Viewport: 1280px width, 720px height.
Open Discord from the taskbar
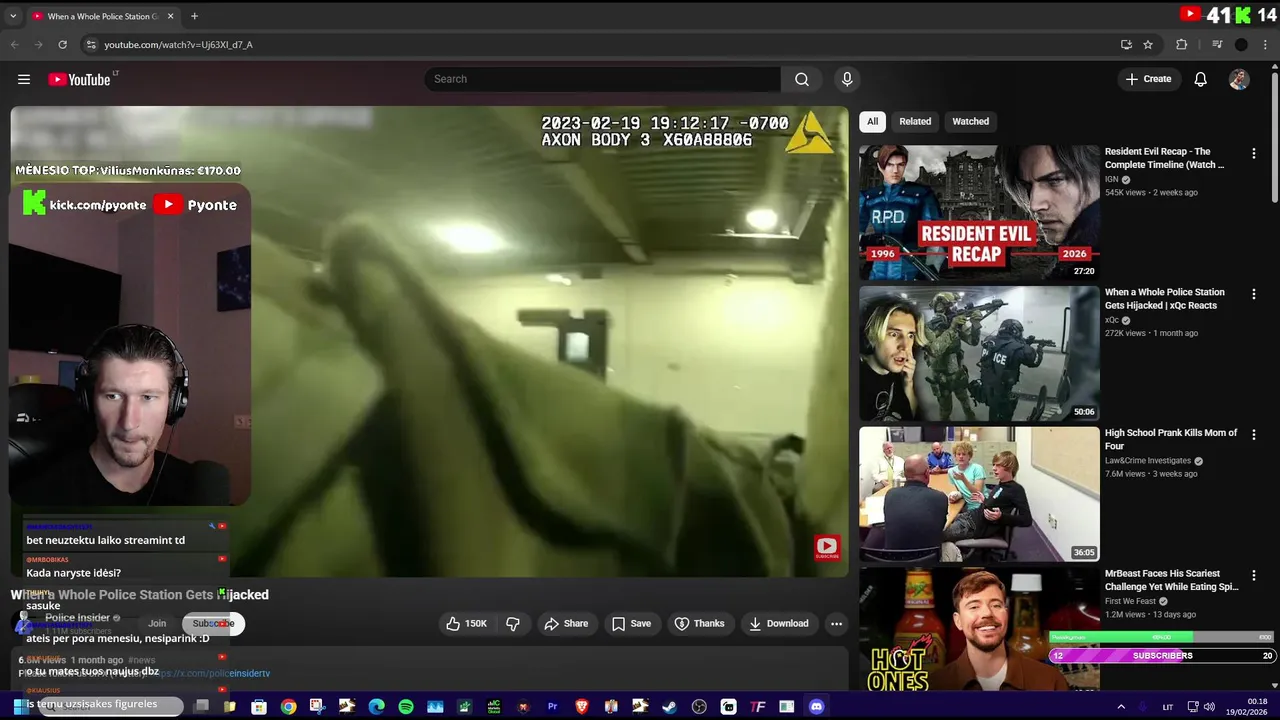pyautogui.click(x=816, y=707)
